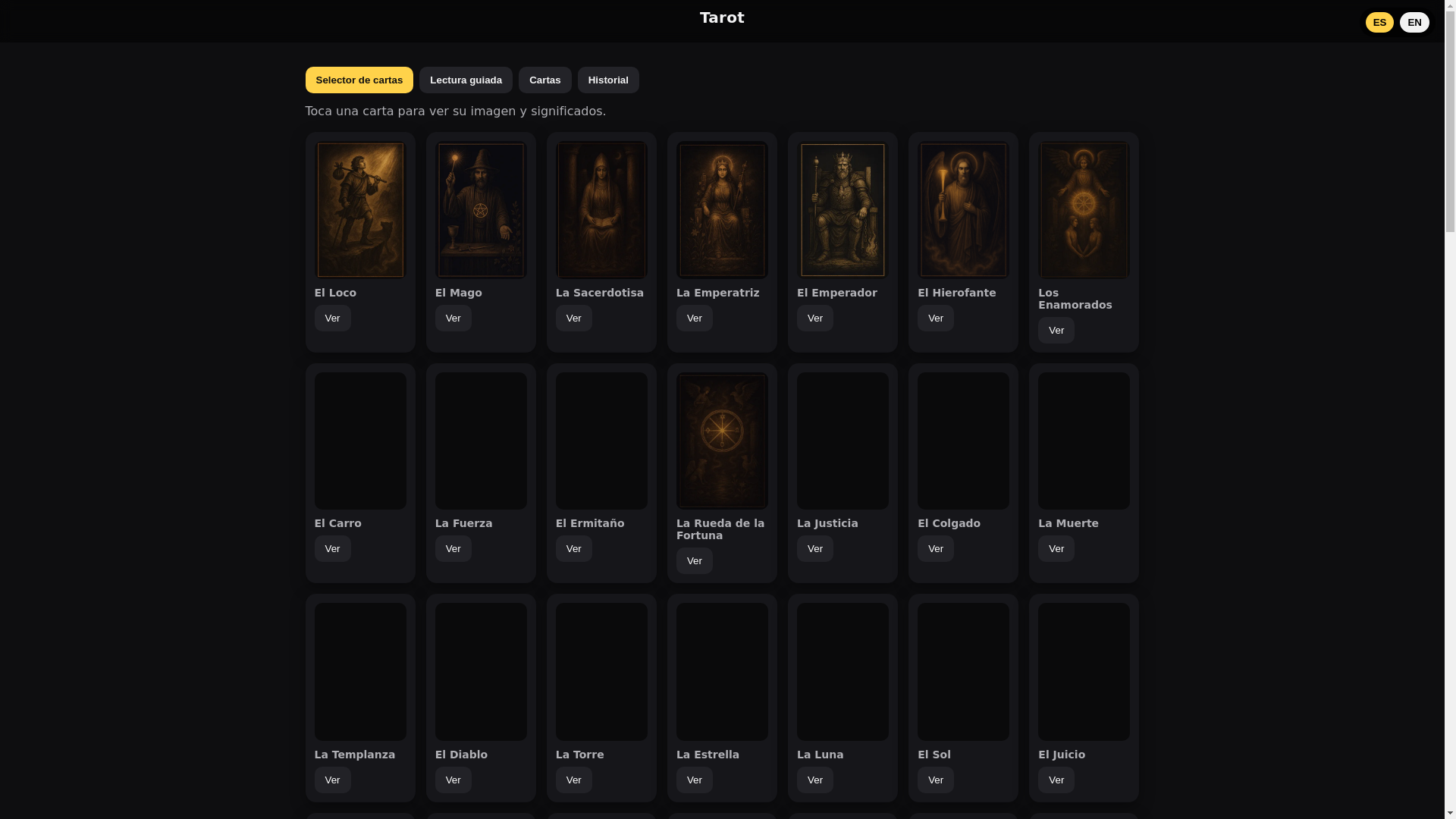
Task: Click the El Loco card image
Action: 359,210
